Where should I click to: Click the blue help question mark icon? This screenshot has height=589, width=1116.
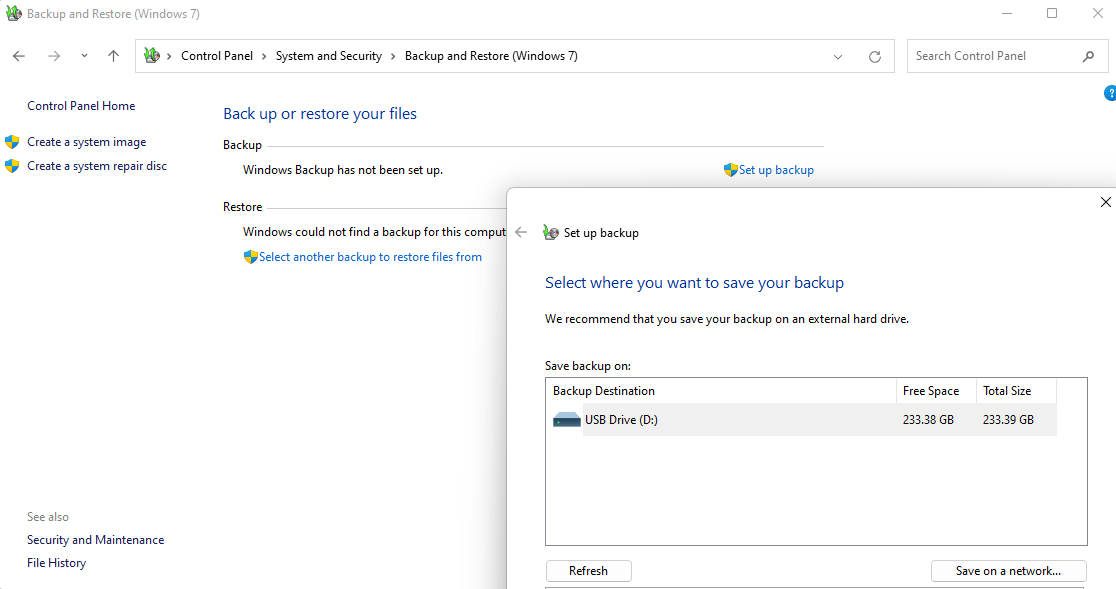(x=1110, y=93)
